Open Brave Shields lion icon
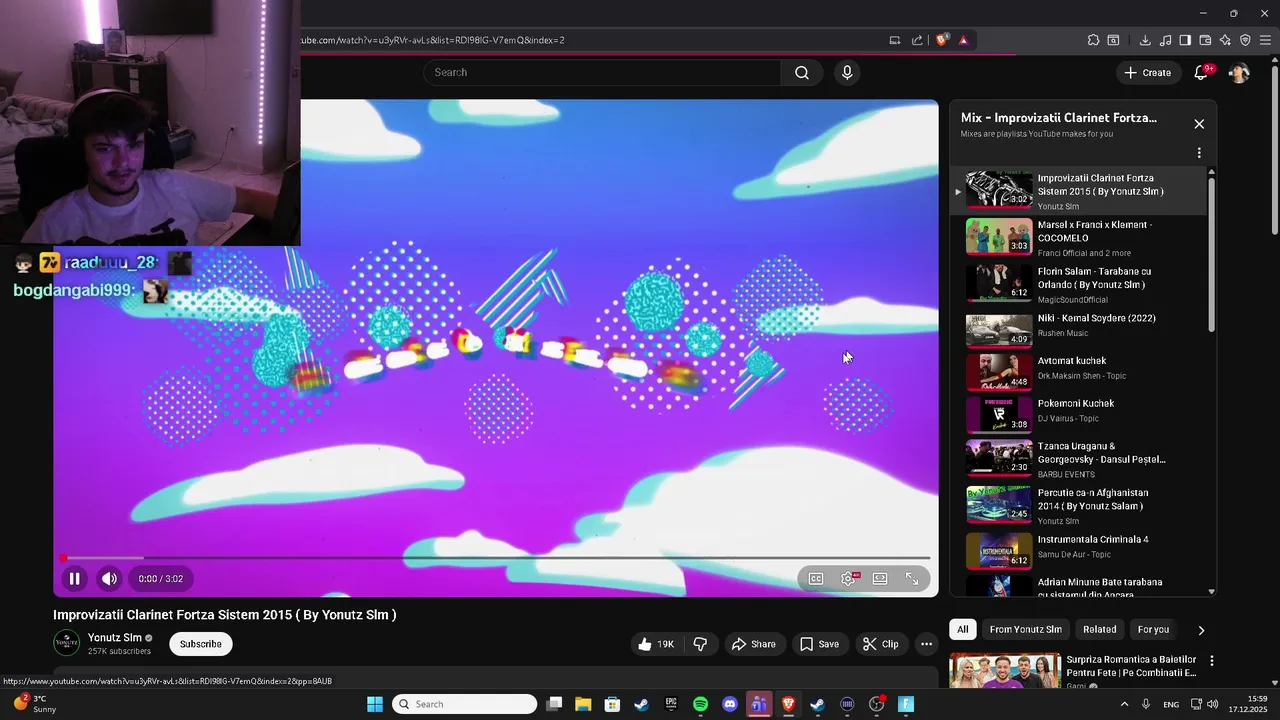The width and height of the screenshot is (1280, 720). point(942,40)
